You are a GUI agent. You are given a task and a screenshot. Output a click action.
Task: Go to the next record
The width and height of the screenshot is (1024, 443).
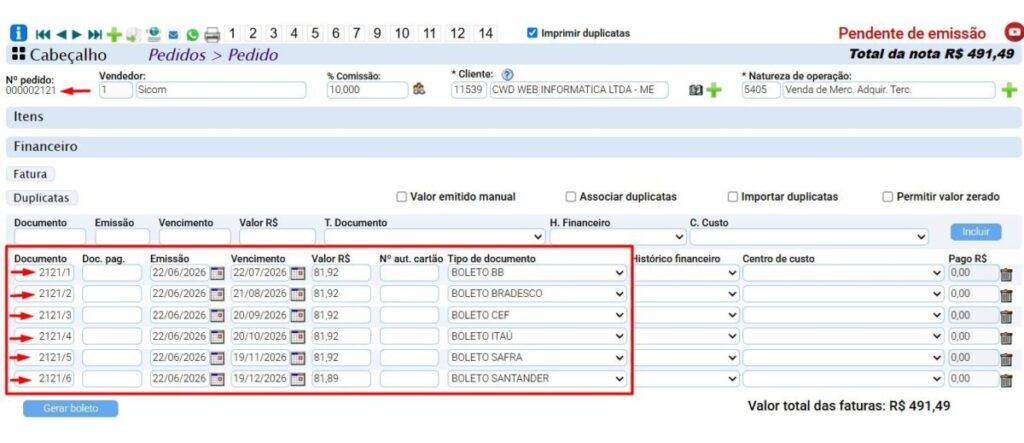tap(76, 34)
